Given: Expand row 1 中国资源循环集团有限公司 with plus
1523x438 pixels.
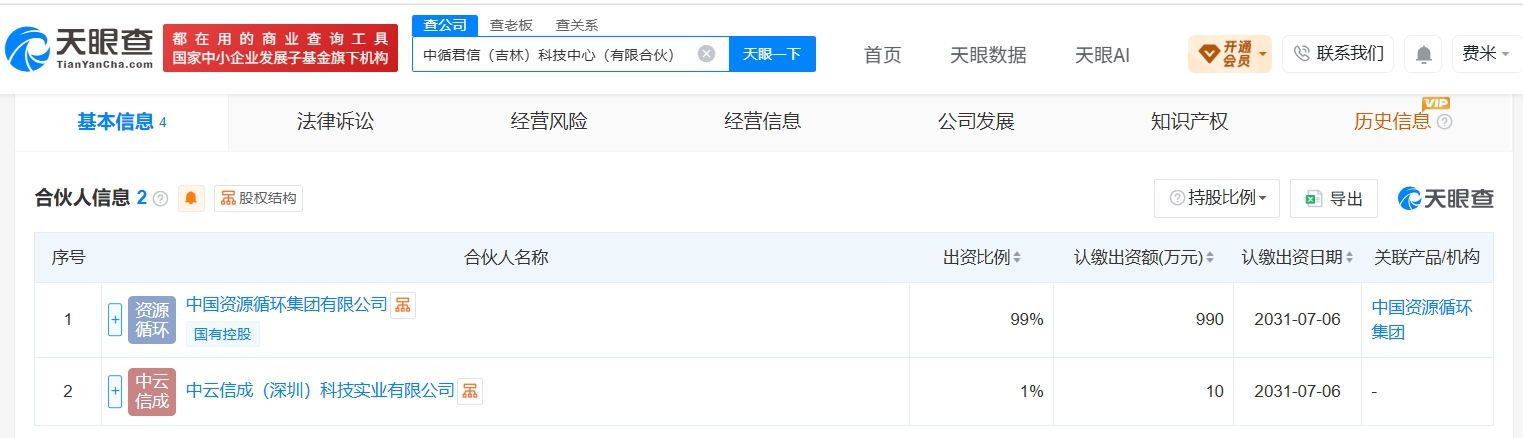Looking at the screenshot, I should tap(115, 320).
